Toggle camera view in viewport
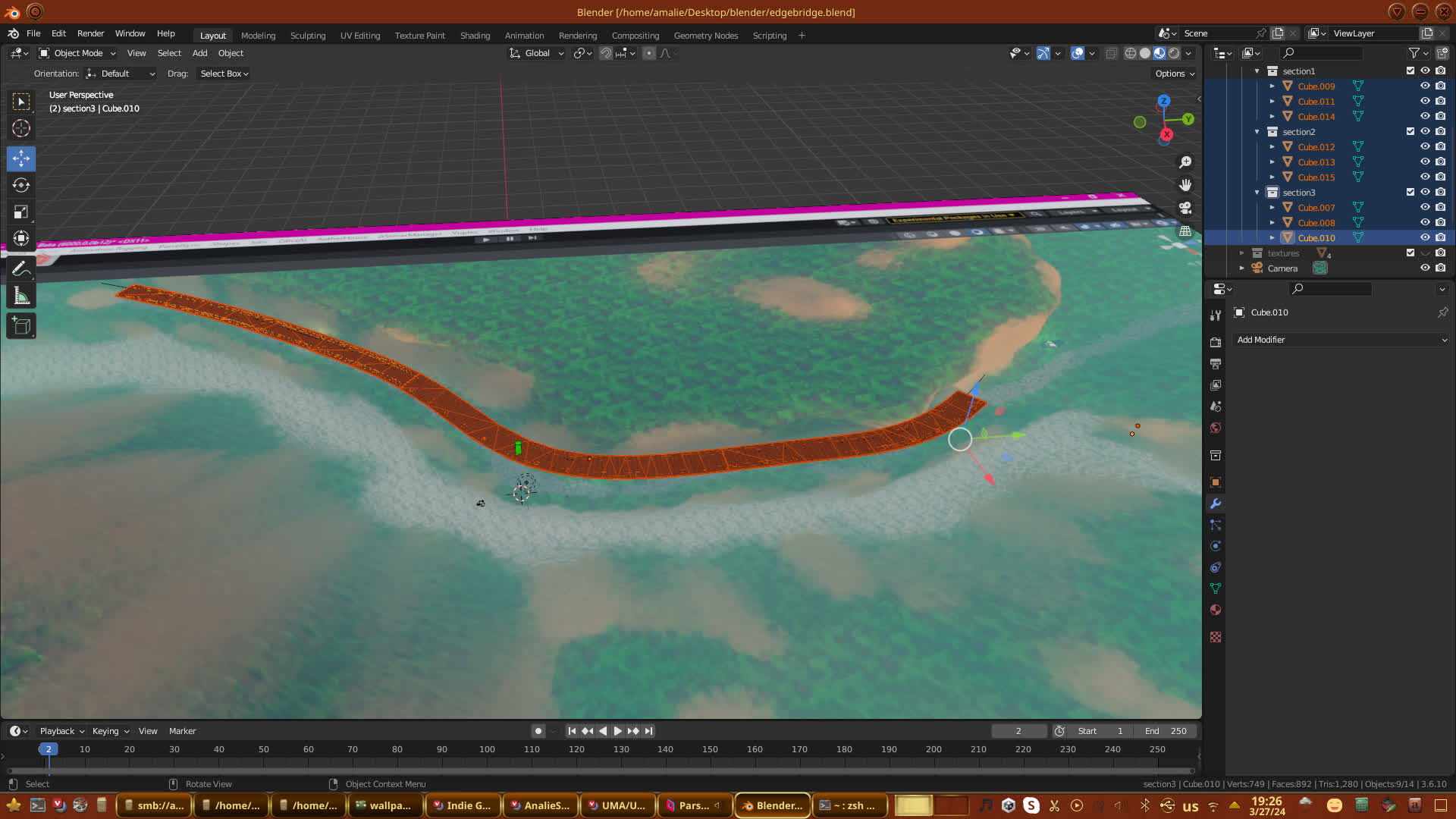 pyautogui.click(x=1185, y=208)
